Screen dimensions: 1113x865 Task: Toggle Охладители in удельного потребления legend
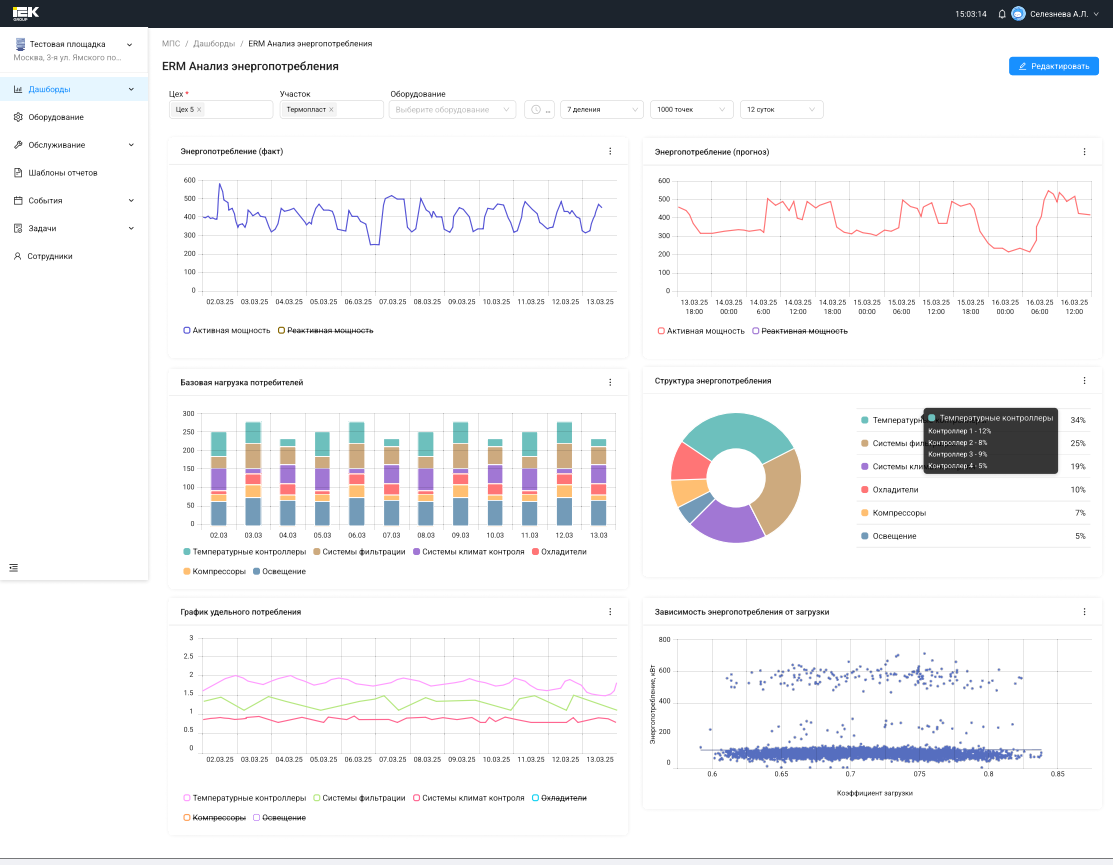pos(559,798)
